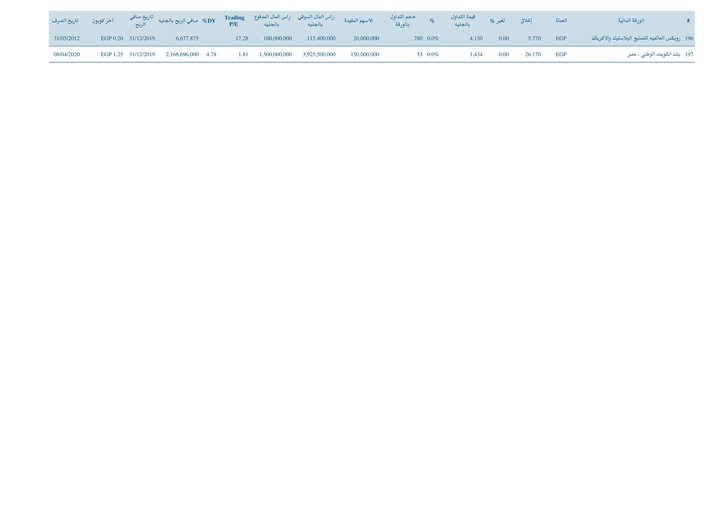Select closing price 26.170
The image size is (720, 509).
533,54
